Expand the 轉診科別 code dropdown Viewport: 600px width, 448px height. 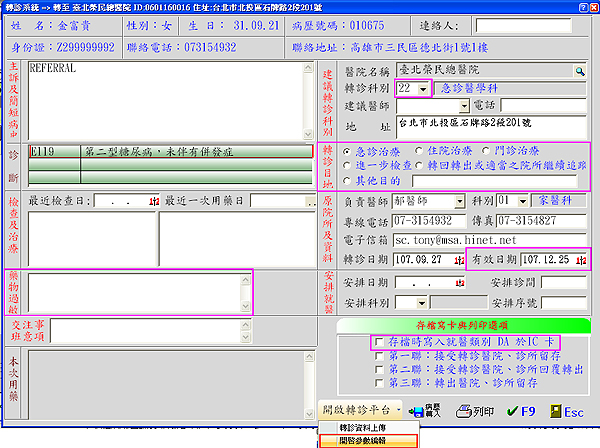tap(424, 89)
